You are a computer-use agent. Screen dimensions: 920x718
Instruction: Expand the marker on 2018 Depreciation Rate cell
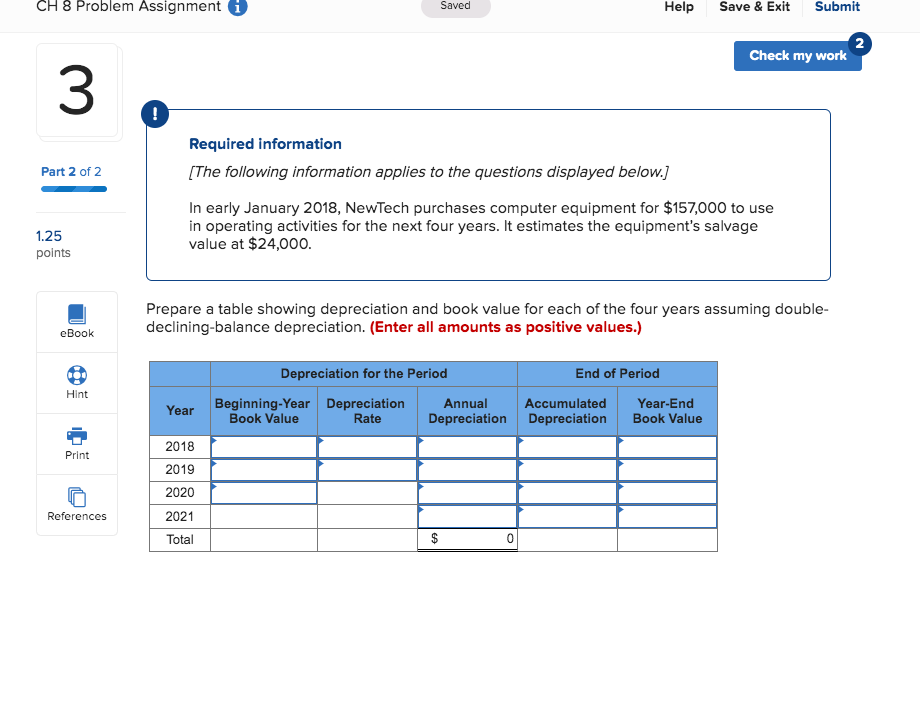coord(320,441)
